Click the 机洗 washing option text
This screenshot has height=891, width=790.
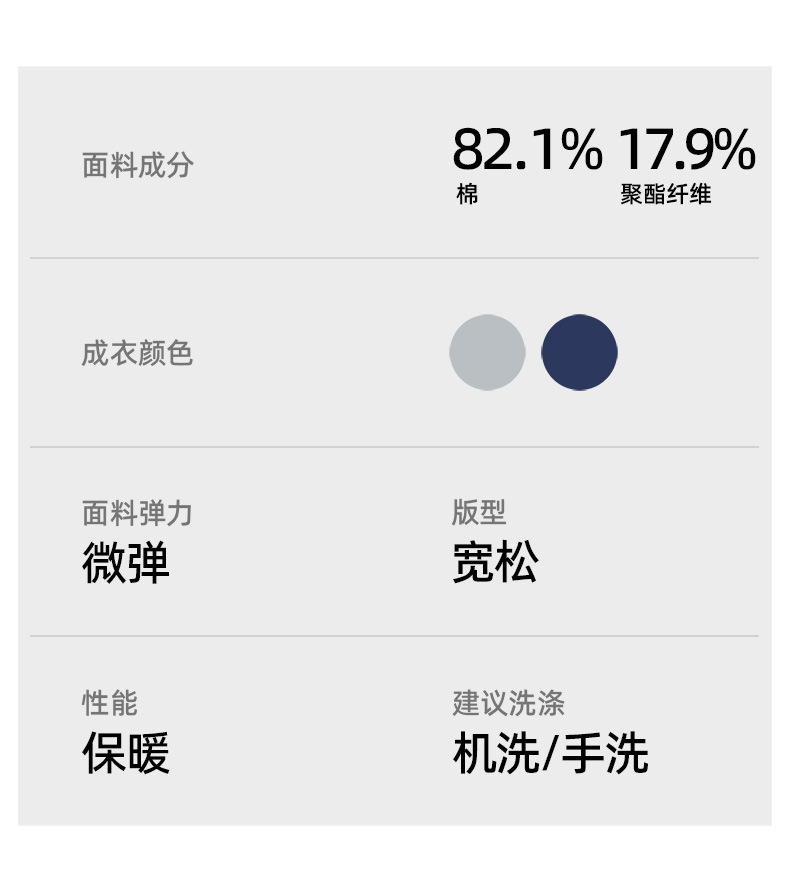pos(495,753)
